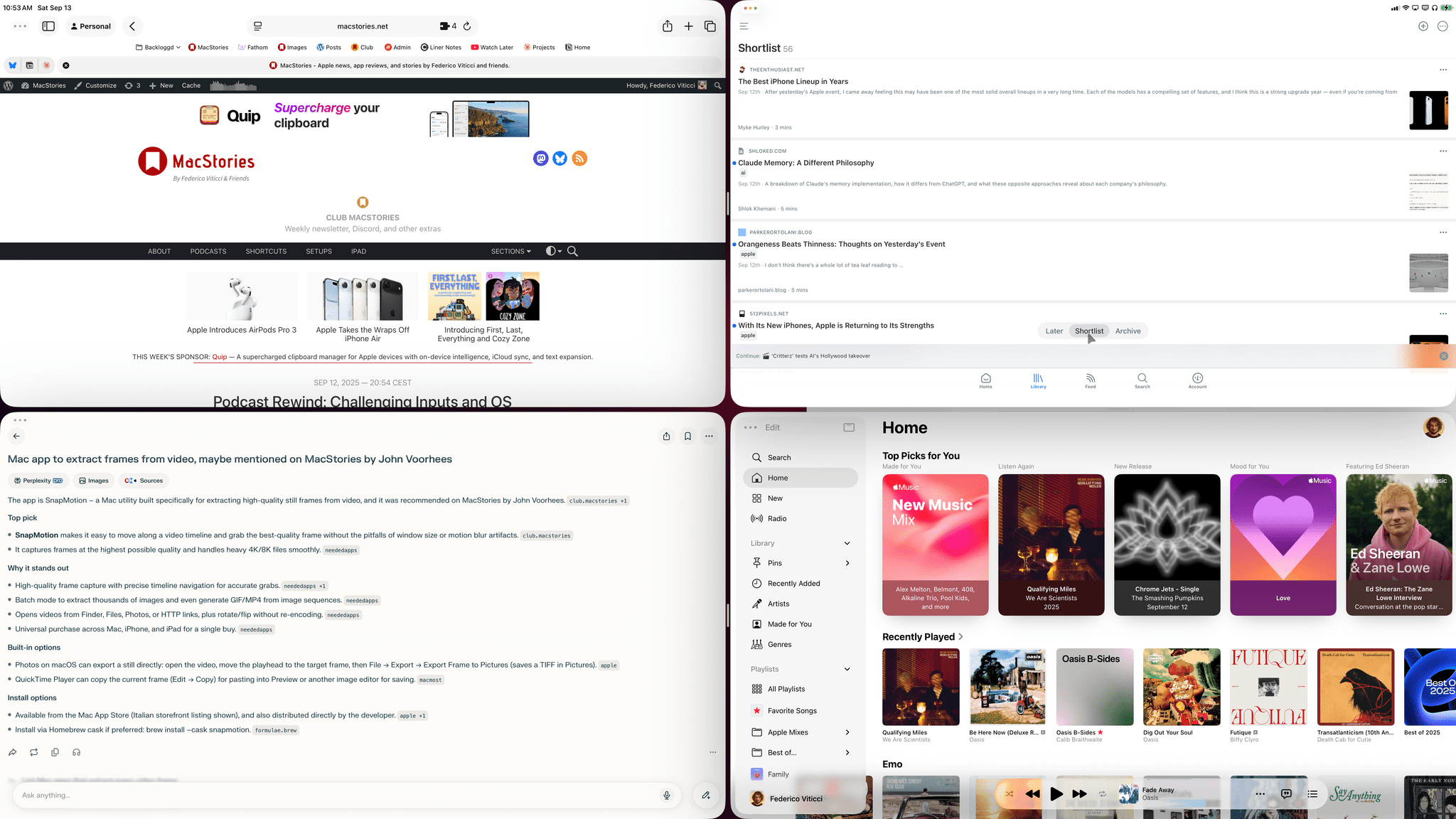This screenshot has height=819, width=1456.
Task: Toggle repeat in the music player
Action: pyautogui.click(x=1102, y=794)
